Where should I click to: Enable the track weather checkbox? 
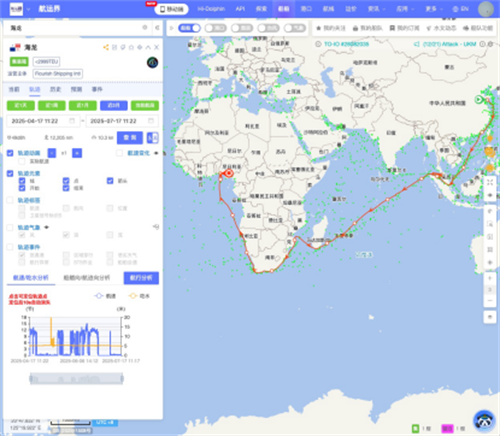point(10,227)
